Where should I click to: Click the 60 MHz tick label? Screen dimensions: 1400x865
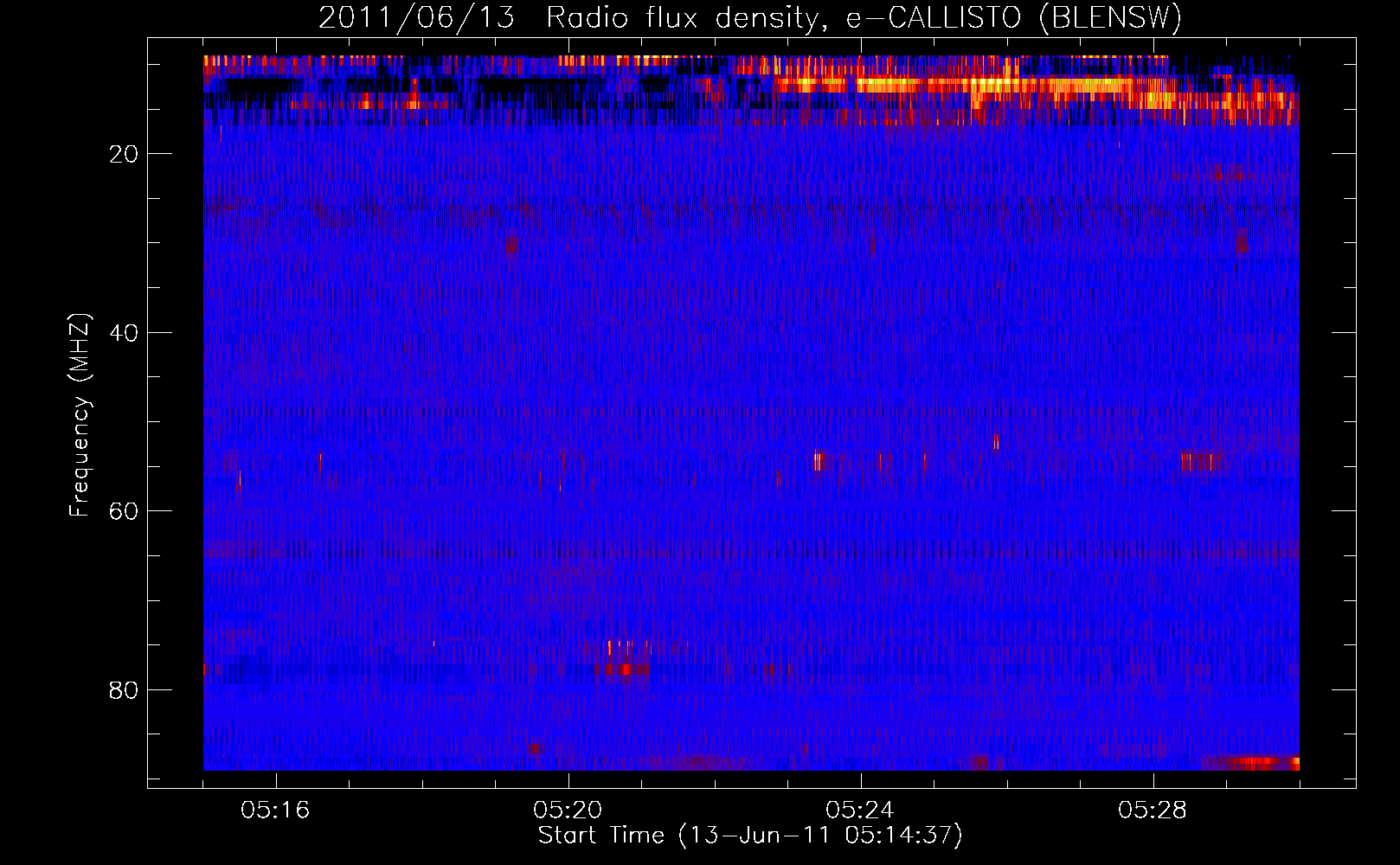125,511
